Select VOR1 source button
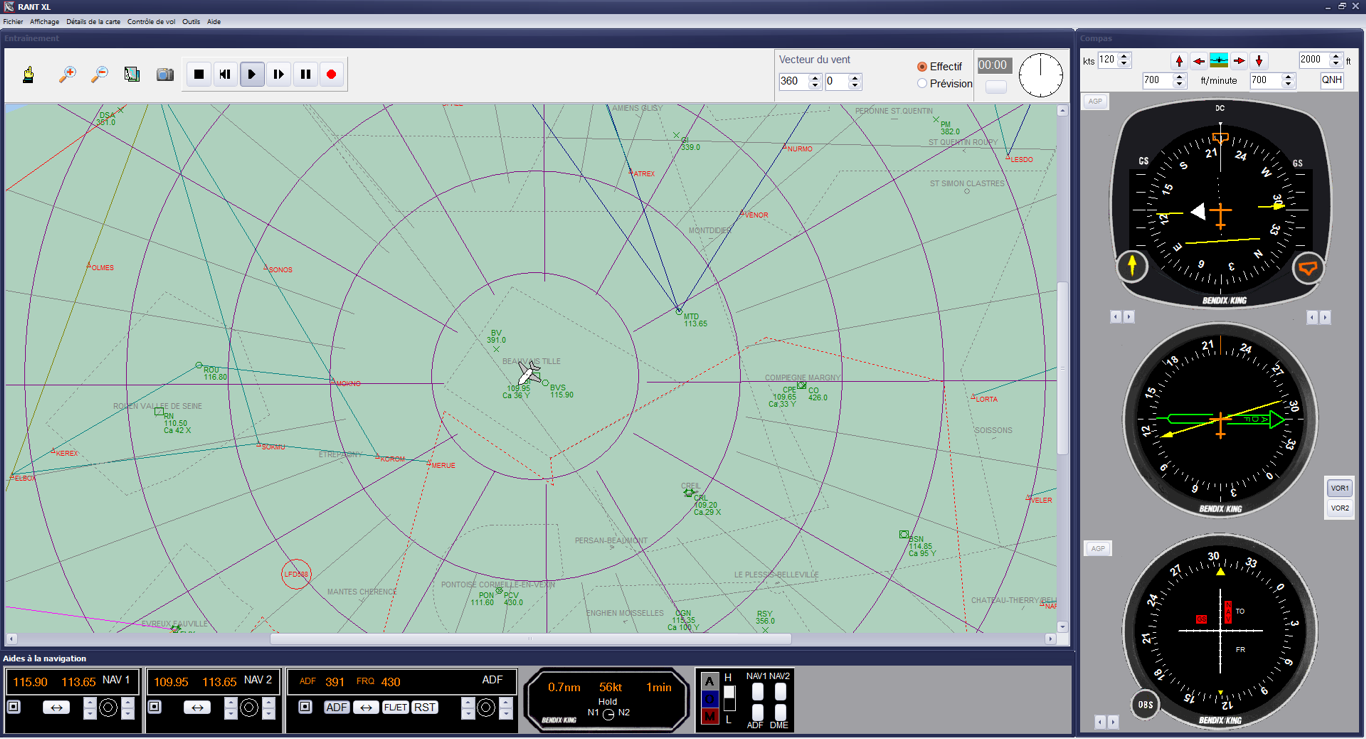The image size is (1366, 739). point(1339,488)
